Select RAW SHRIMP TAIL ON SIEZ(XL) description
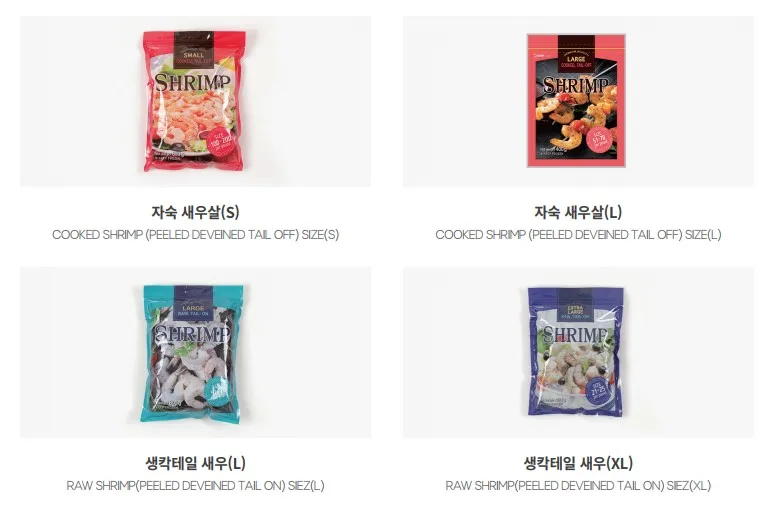Image resolution: width=768 pixels, height=505 pixels. click(578, 485)
